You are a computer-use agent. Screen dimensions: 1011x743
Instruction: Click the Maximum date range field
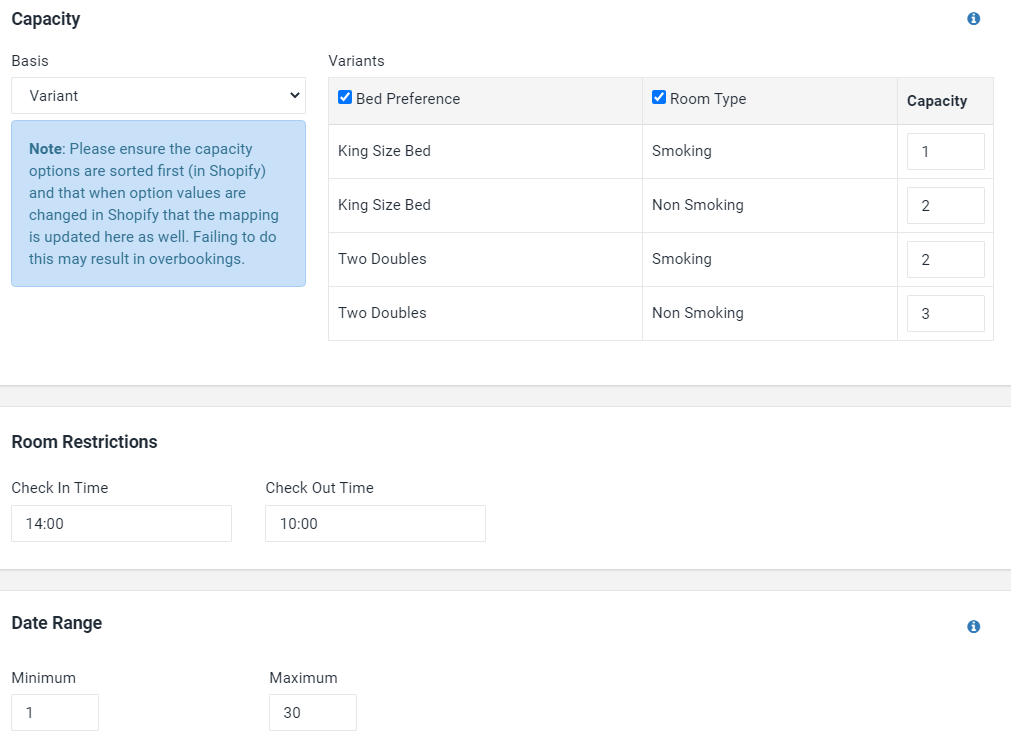[x=313, y=712]
